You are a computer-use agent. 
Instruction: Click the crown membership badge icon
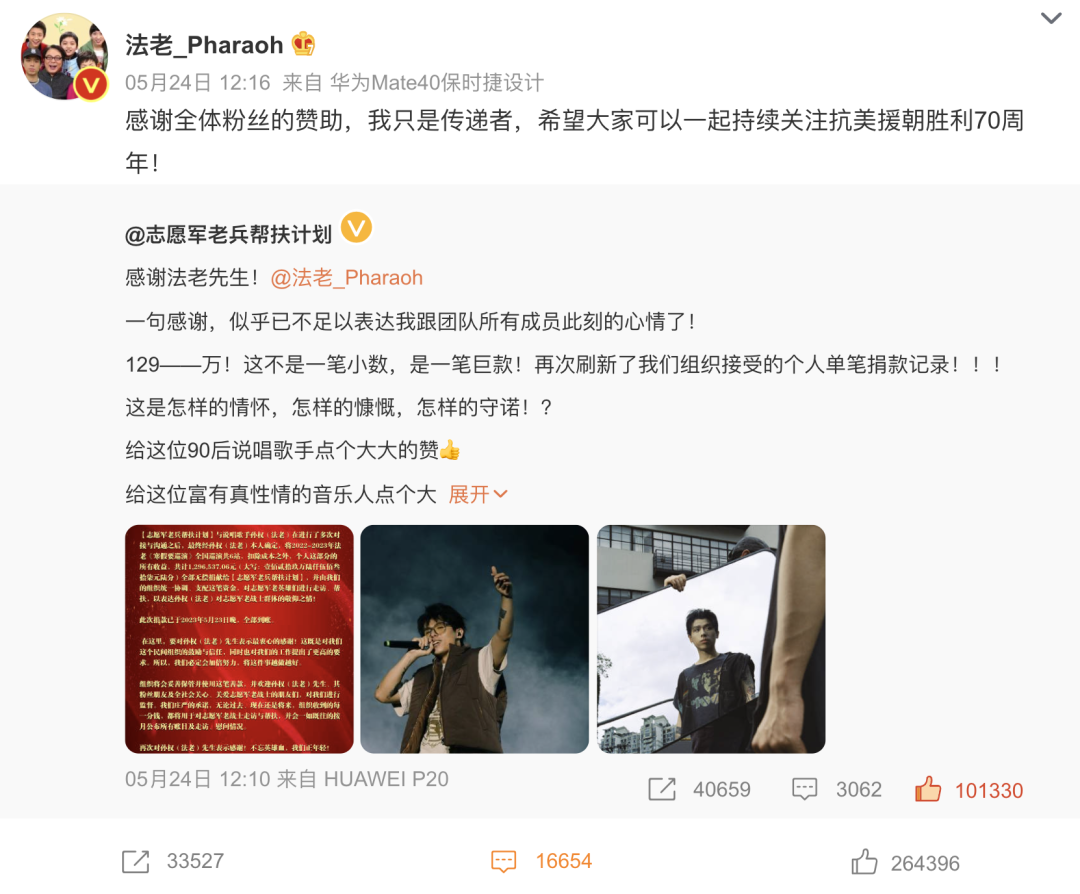[x=303, y=44]
